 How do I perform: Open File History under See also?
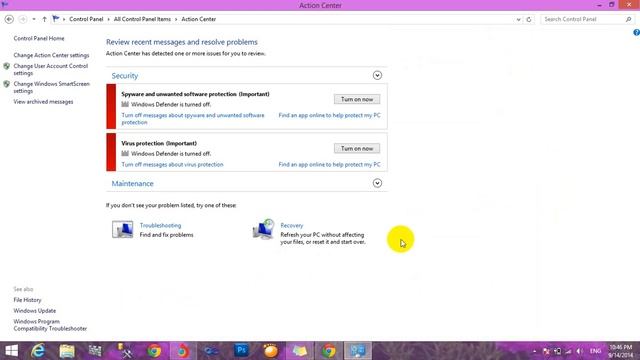click(x=27, y=300)
